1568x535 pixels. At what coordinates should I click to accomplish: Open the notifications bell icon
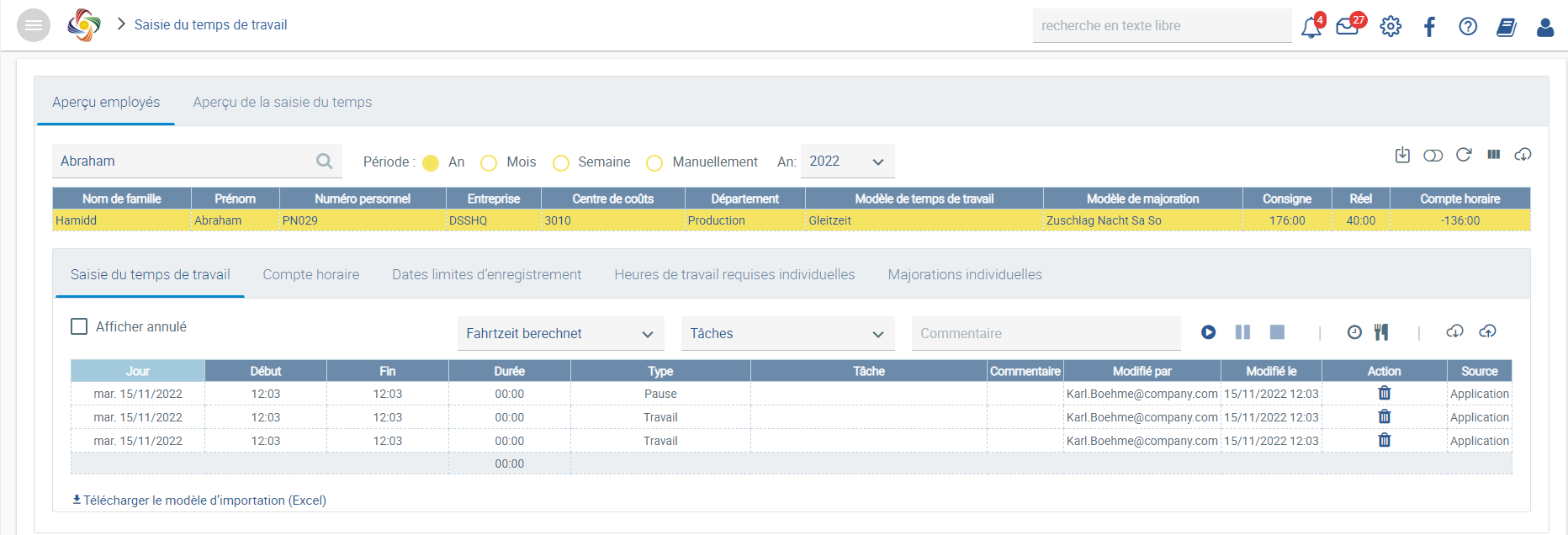pos(1310,27)
